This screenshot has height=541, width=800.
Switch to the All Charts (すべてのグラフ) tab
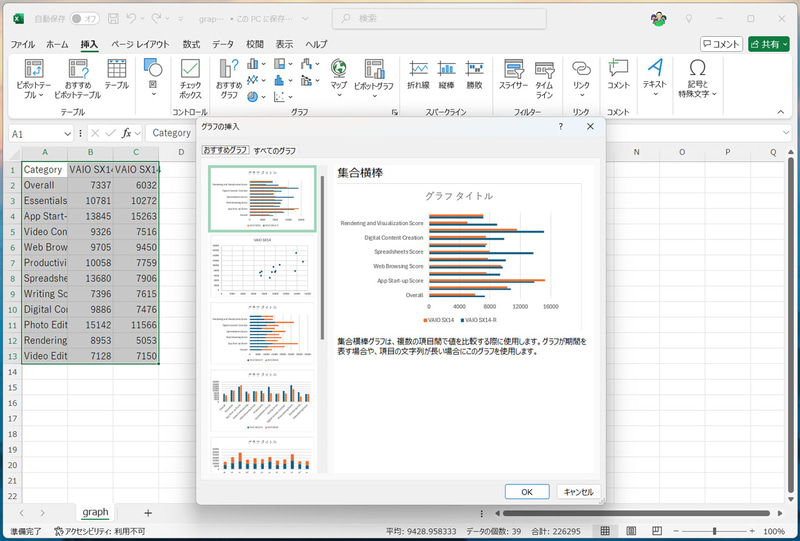(274, 151)
